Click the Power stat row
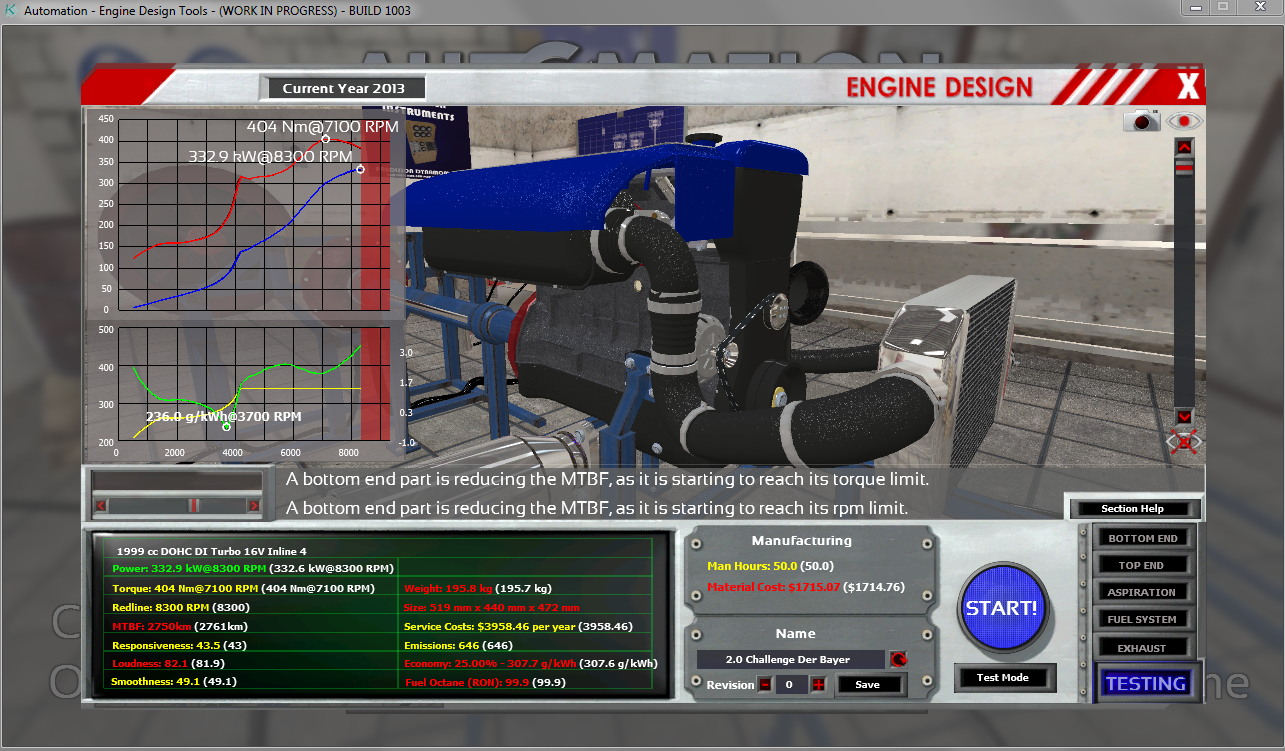1285x751 pixels. (x=253, y=568)
